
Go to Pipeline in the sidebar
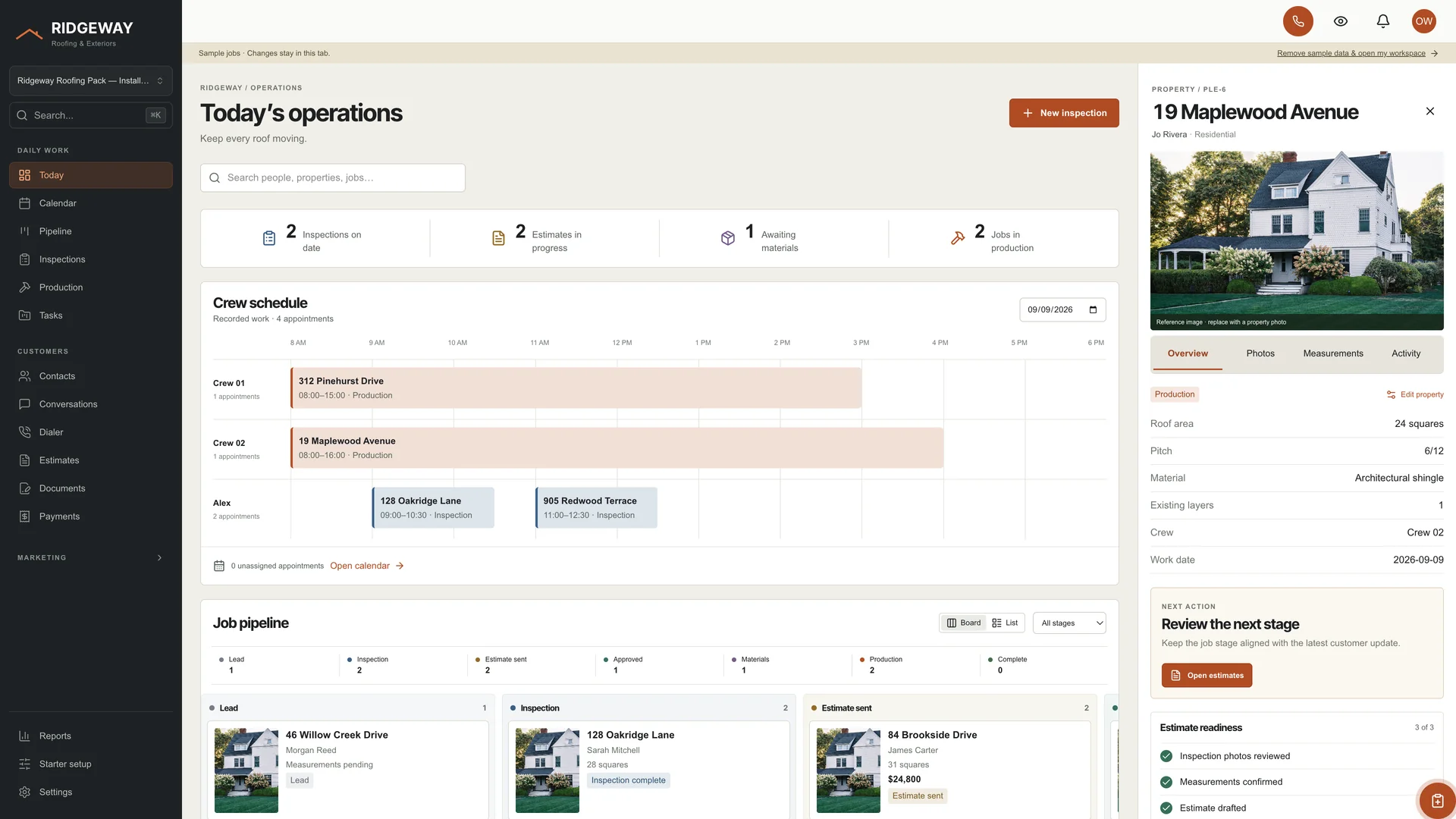click(x=91, y=231)
